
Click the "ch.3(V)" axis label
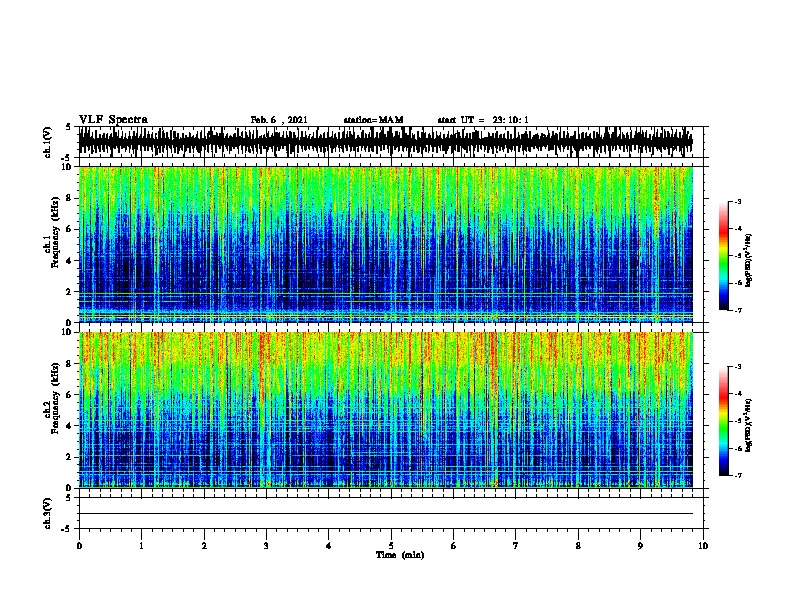tap(47, 513)
